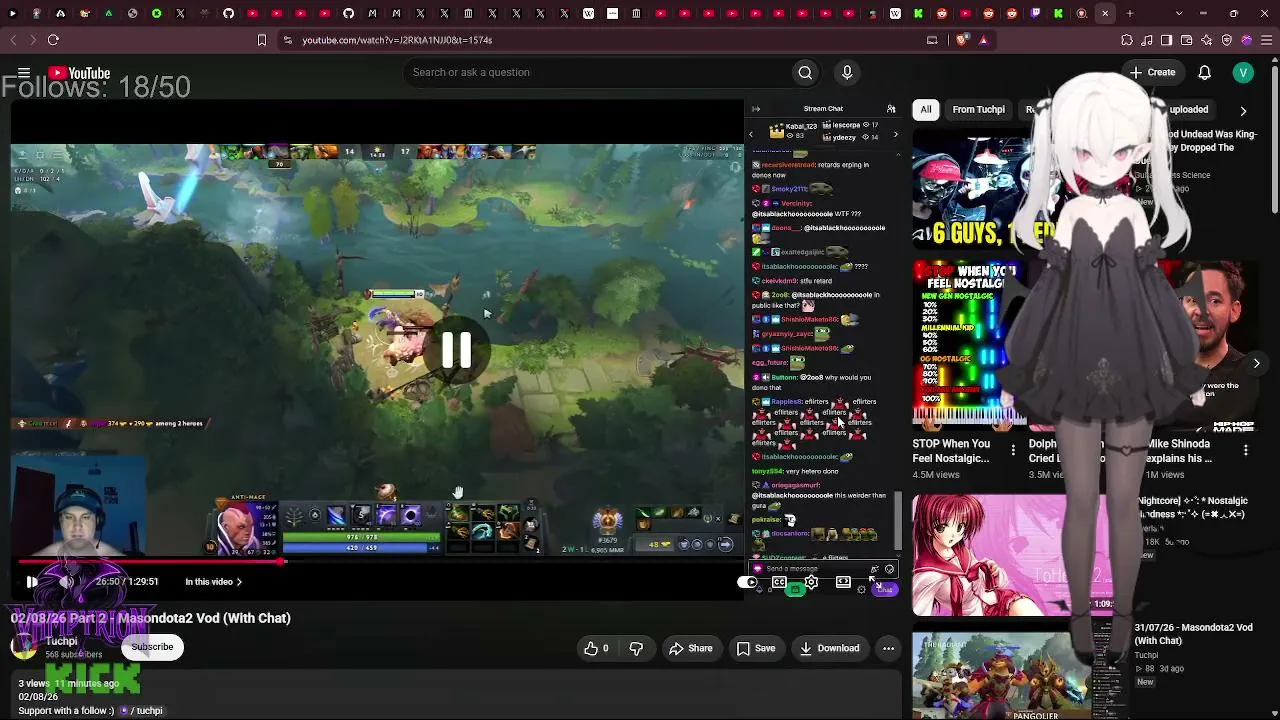Download the video
The image size is (1280, 720).
829,648
